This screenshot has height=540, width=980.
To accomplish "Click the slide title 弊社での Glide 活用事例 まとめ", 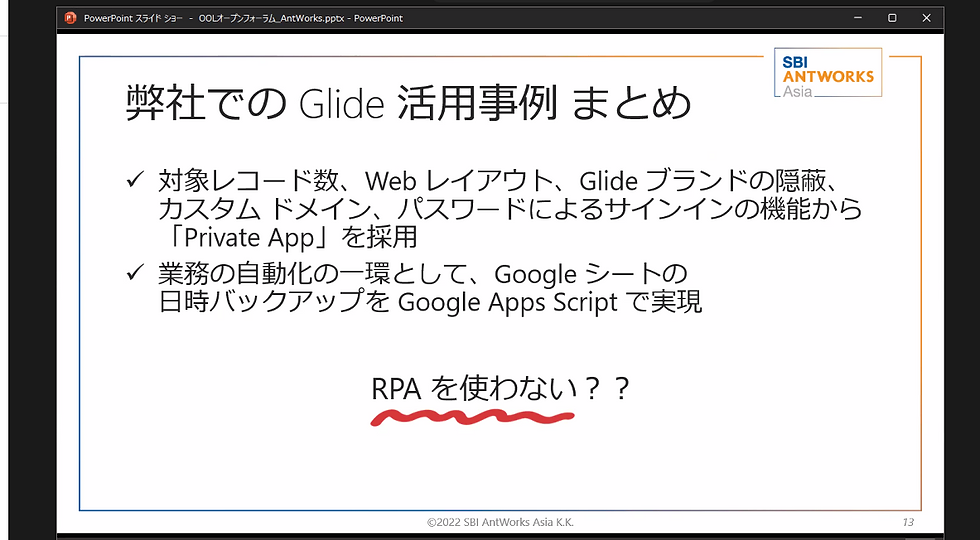I will tap(408, 104).
